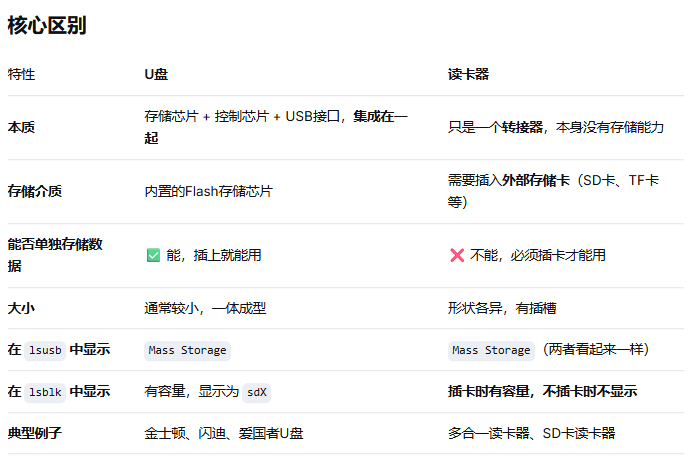Click the 'sdX' inline code tag
Image resolution: width=689 pixels, height=462 pixels.
click(257, 392)
